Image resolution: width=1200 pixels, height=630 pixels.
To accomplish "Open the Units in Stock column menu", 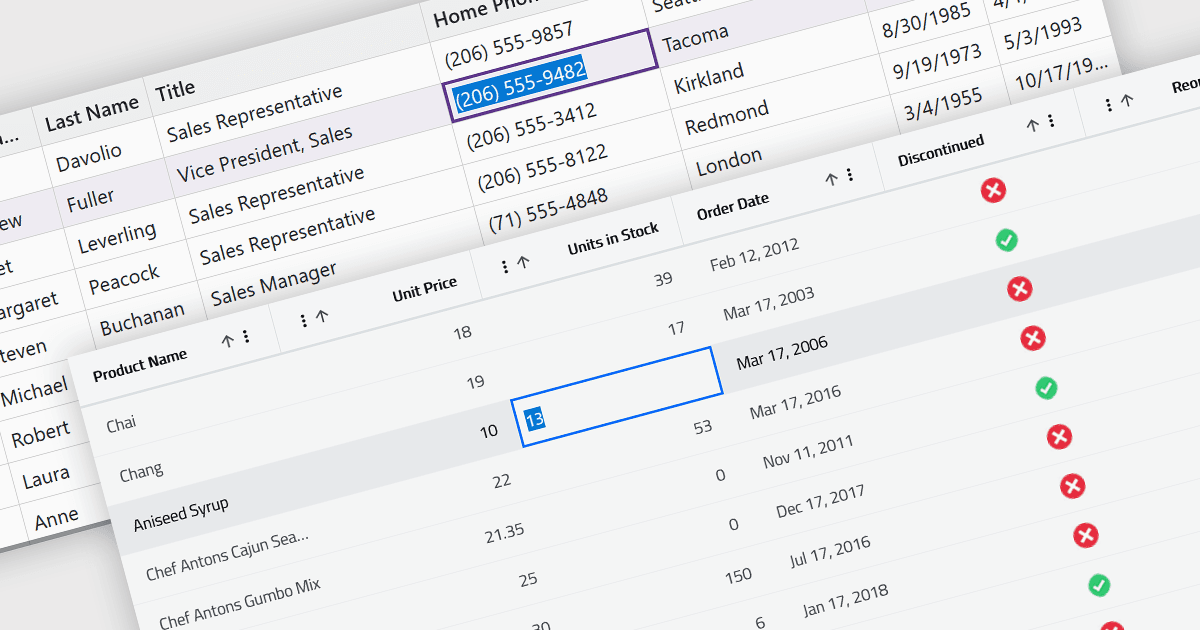I will (503, 267).
